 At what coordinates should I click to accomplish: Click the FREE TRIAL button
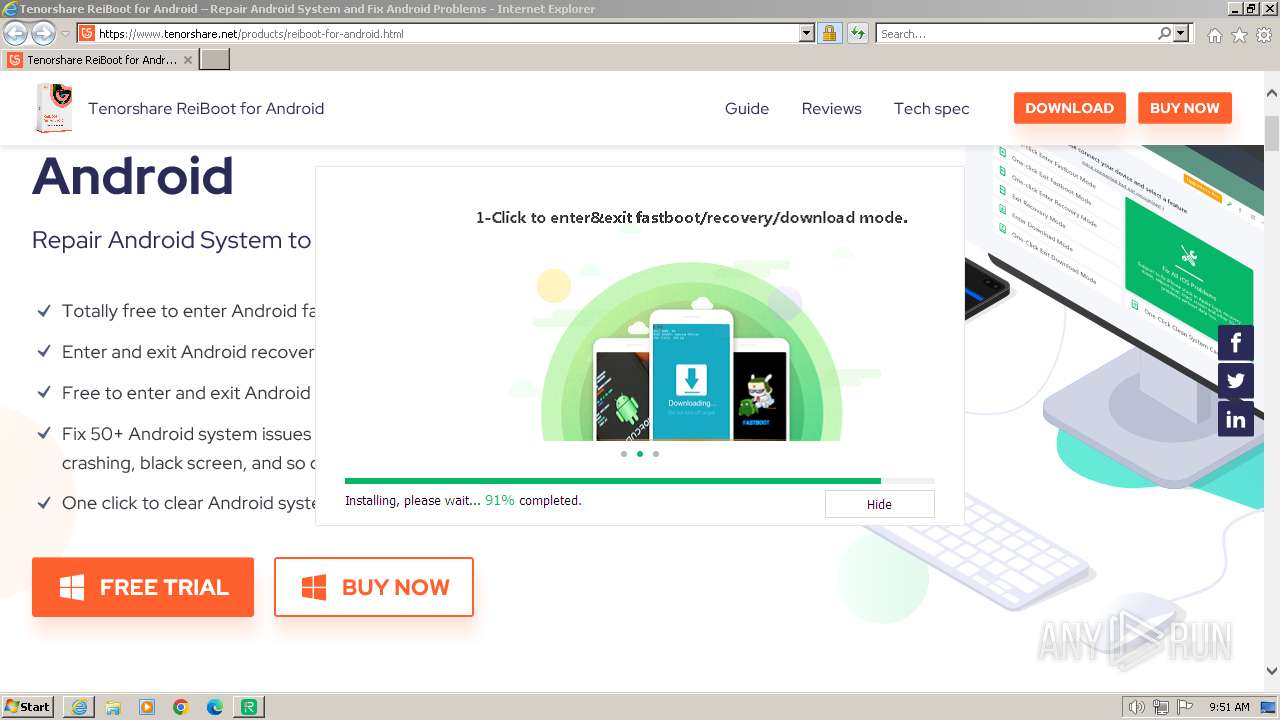[143, 587]
